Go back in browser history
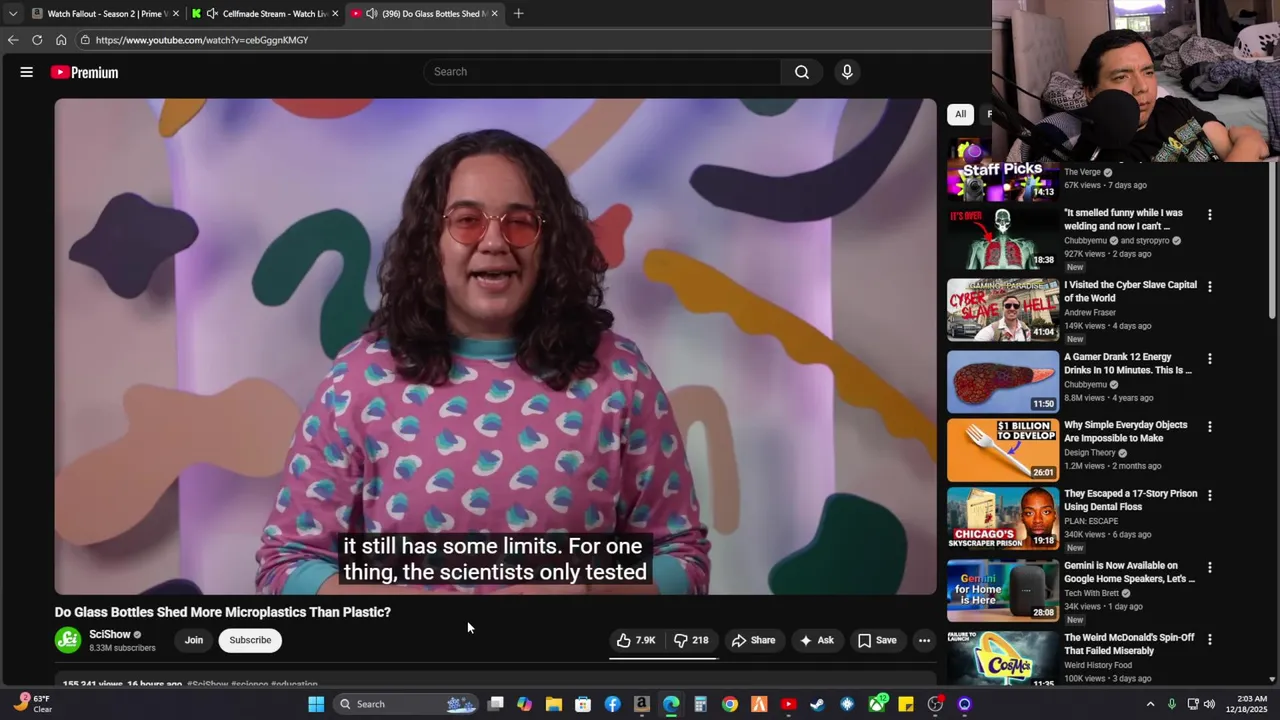1280x720 pixels. point(13,40)
